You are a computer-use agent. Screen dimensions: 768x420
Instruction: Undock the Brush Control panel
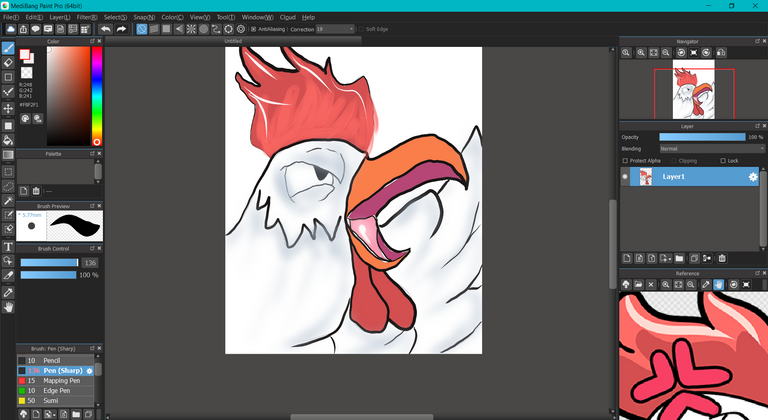pos(92,248)
